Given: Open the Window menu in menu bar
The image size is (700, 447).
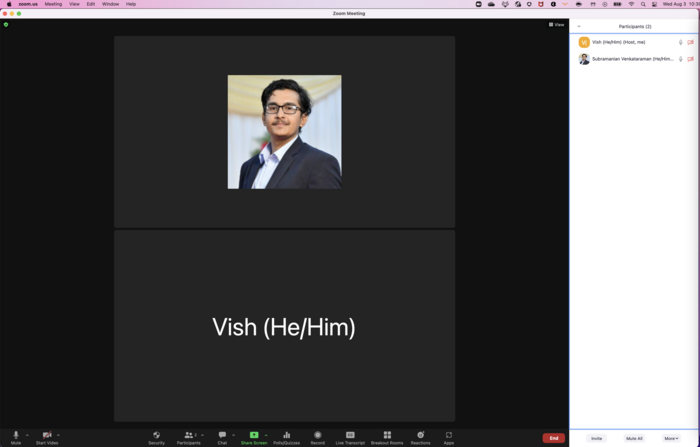Looking at the screenshot, I should coord(110,4).
